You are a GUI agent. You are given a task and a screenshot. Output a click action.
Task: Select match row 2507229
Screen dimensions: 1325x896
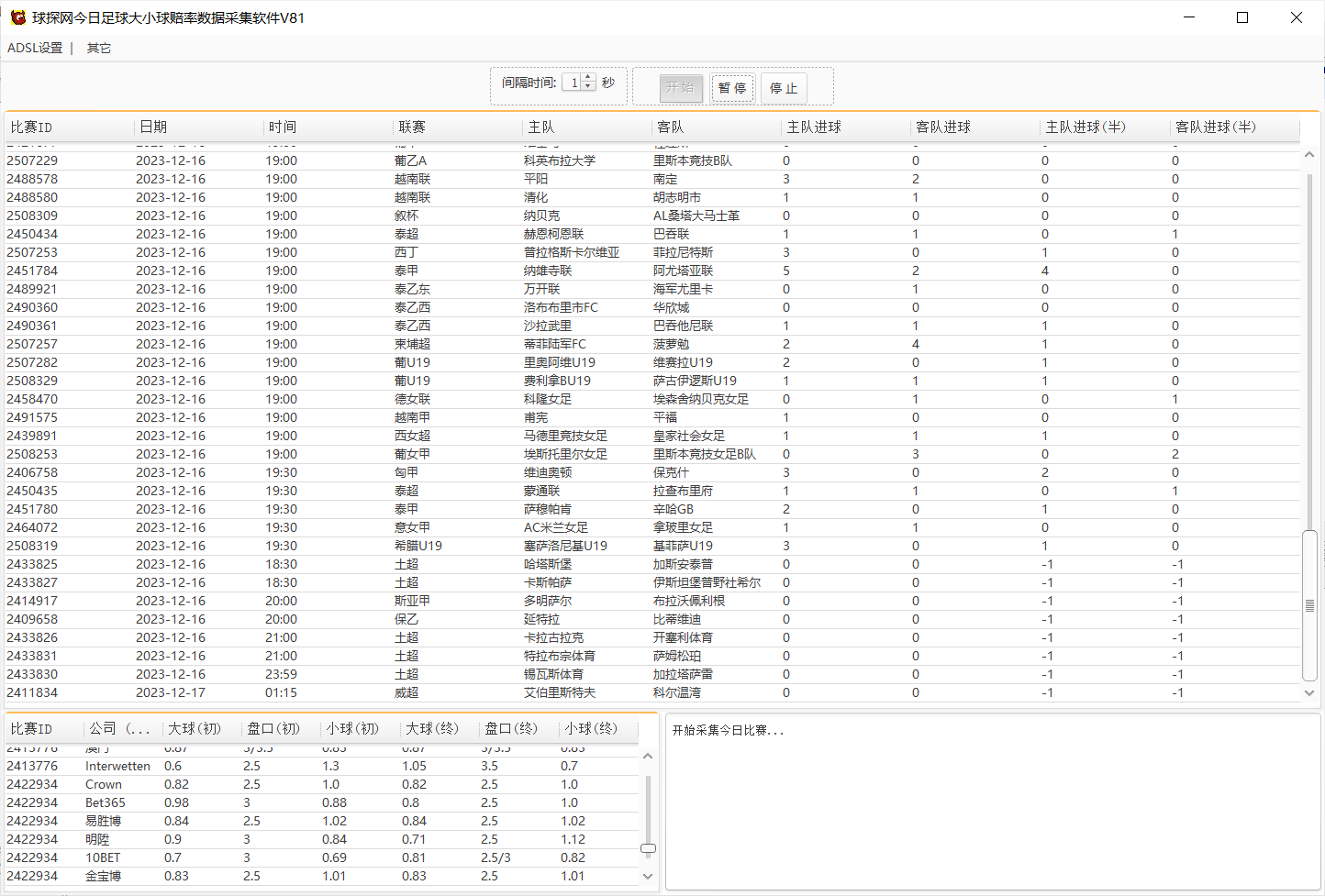pyautogui.click(x=652, y=160)
